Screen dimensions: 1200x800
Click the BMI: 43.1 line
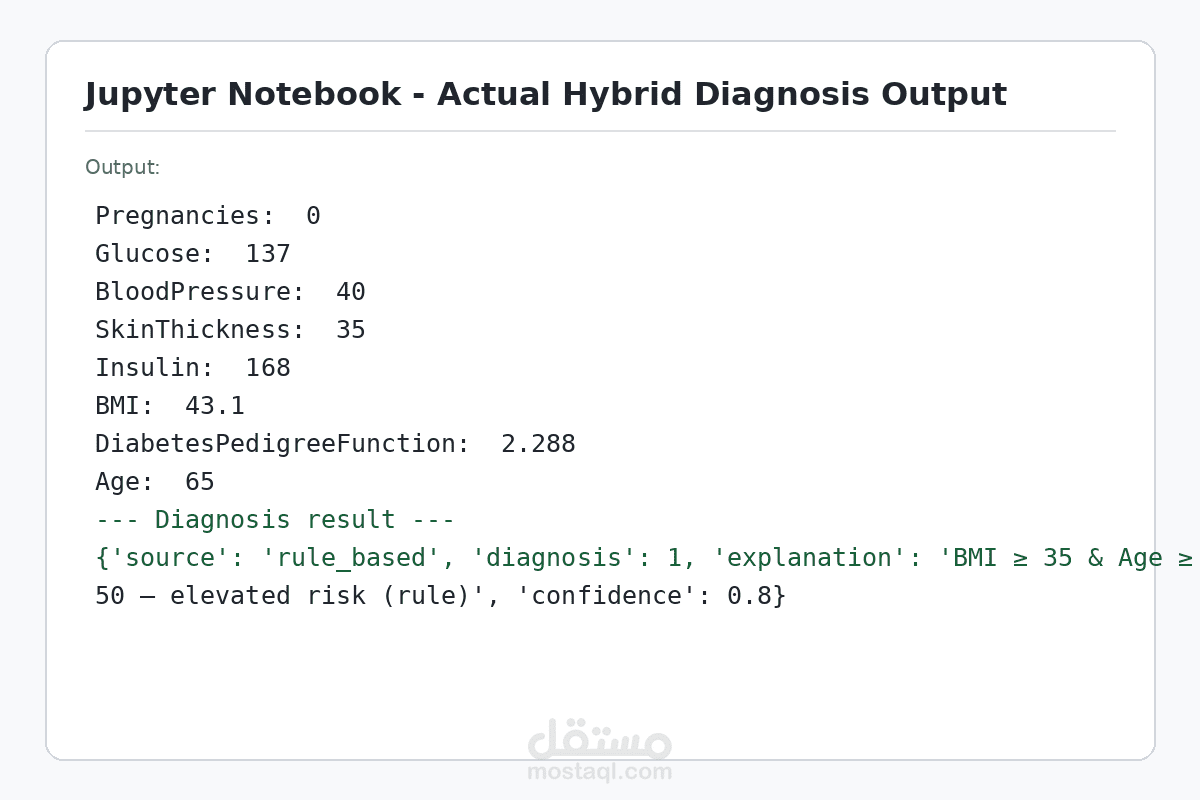(170, 406)
